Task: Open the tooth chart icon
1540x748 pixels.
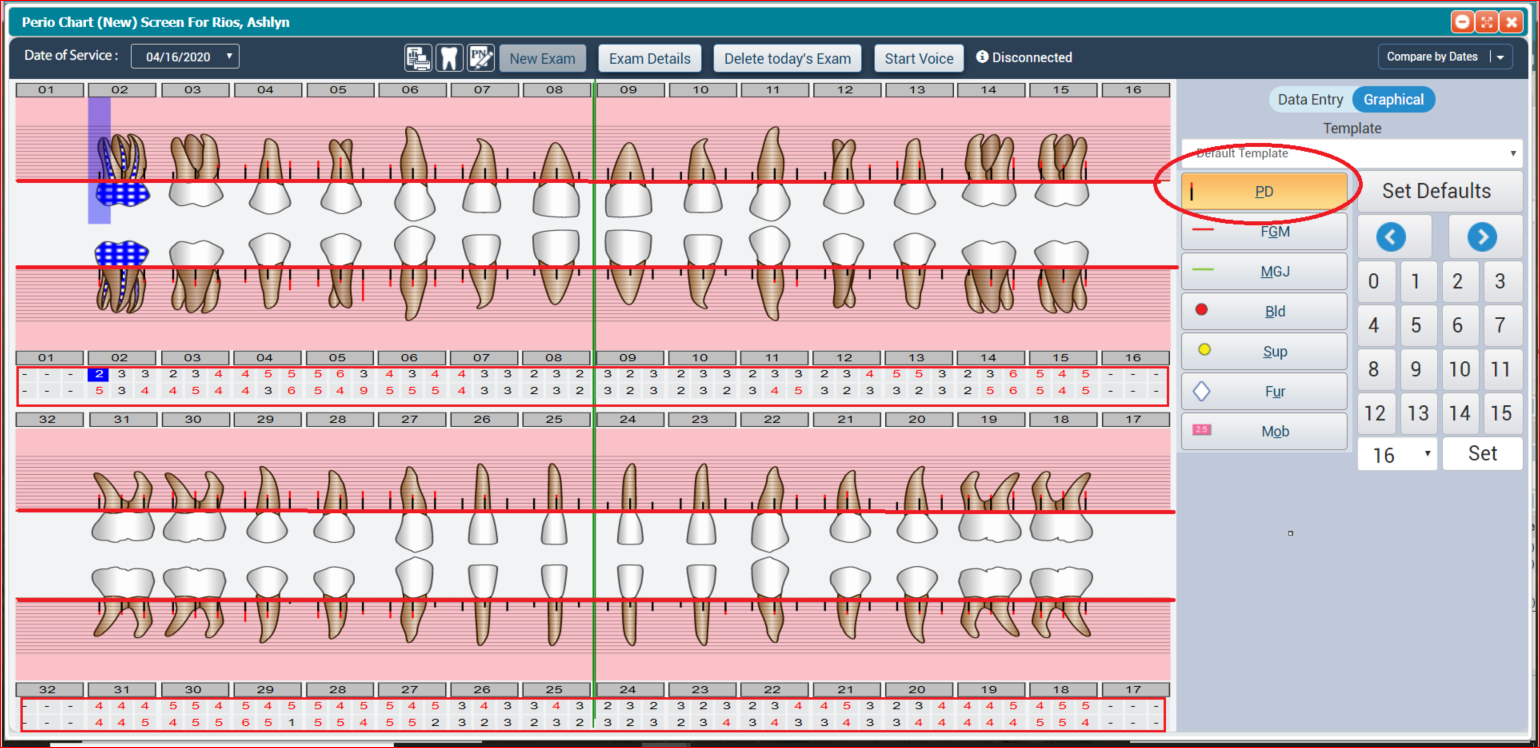Action: (450, 58)
